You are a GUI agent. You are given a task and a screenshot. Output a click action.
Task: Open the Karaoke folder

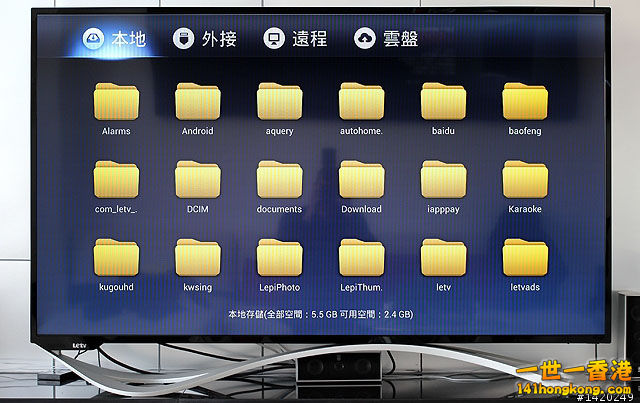[525, 180]
